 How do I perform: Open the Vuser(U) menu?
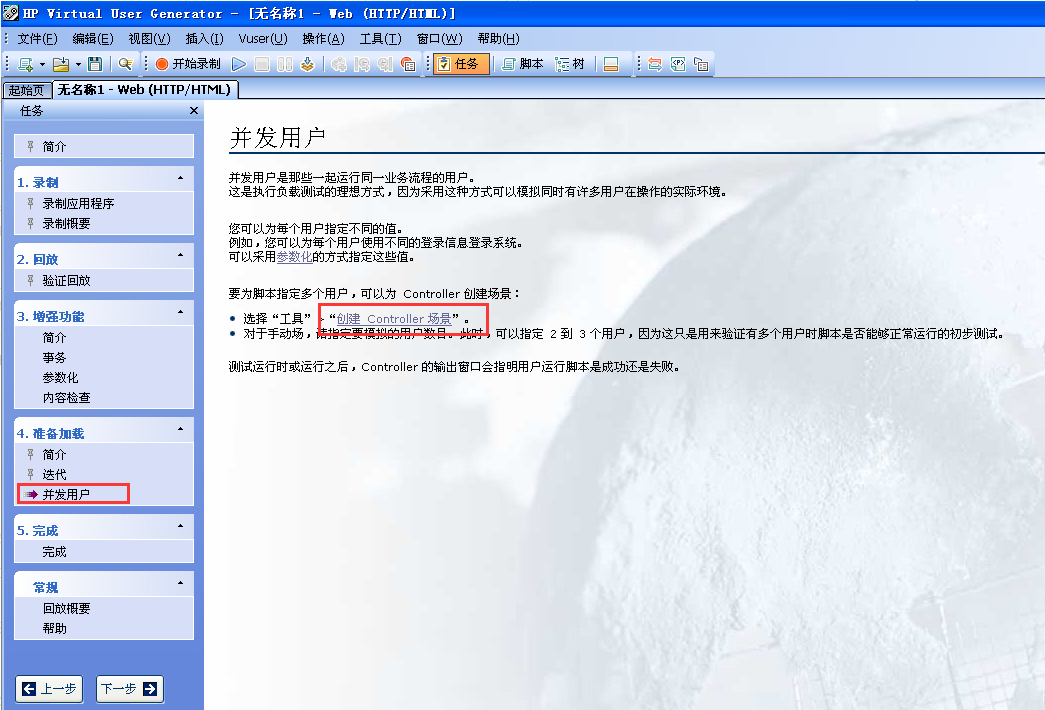tap(263, 39)
